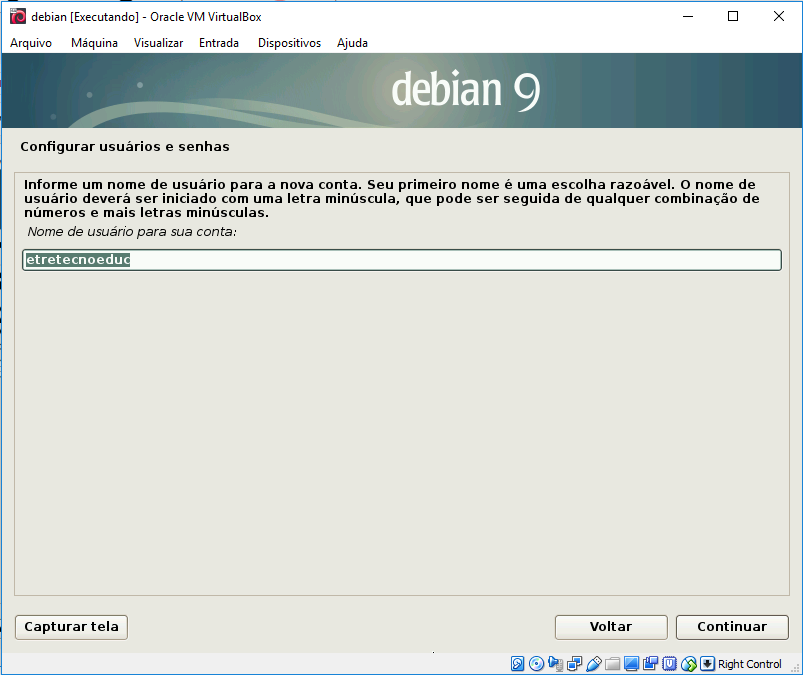Click the shared folders status icon
The image size is (803, 675).
(x=612, y=664)
